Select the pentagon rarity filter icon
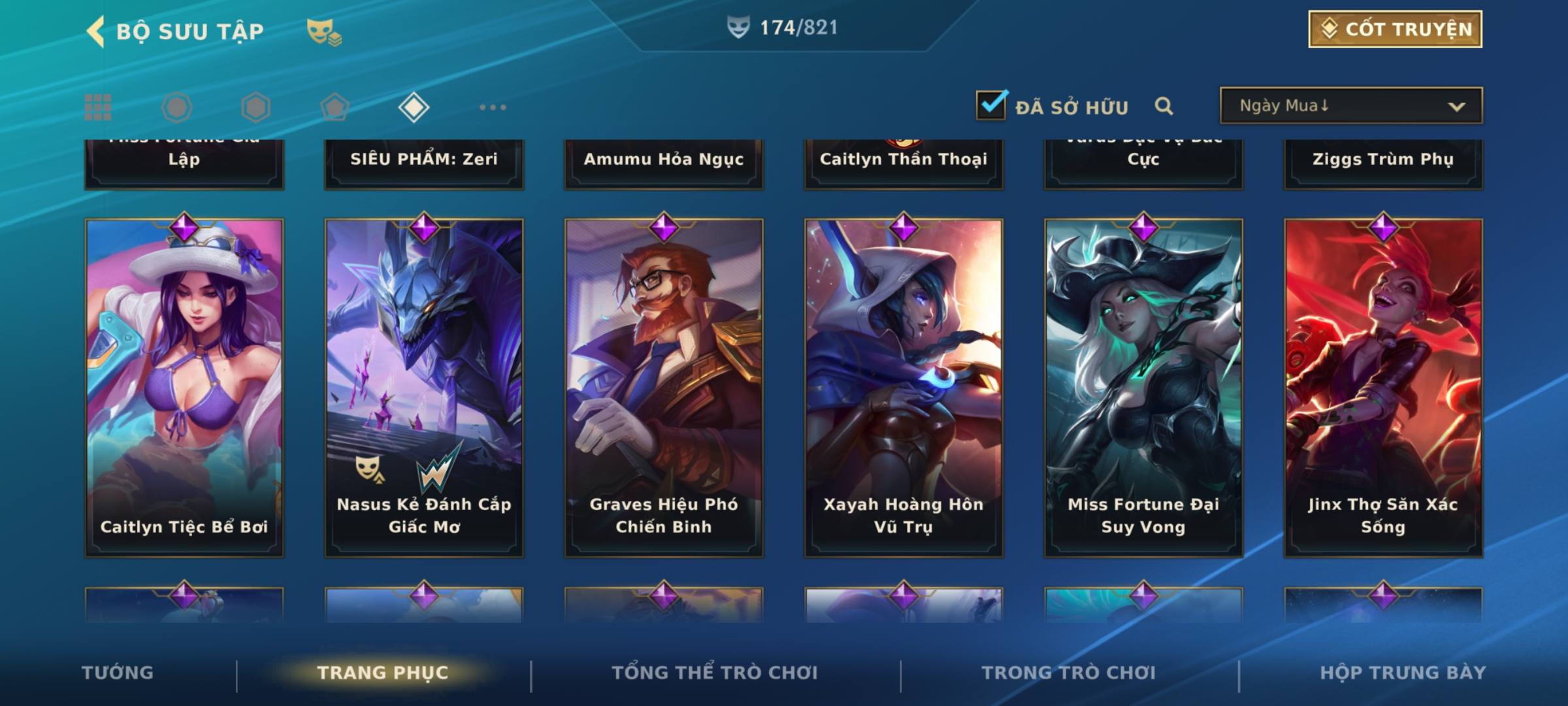The image size is (1568, 706). point(335,107)
